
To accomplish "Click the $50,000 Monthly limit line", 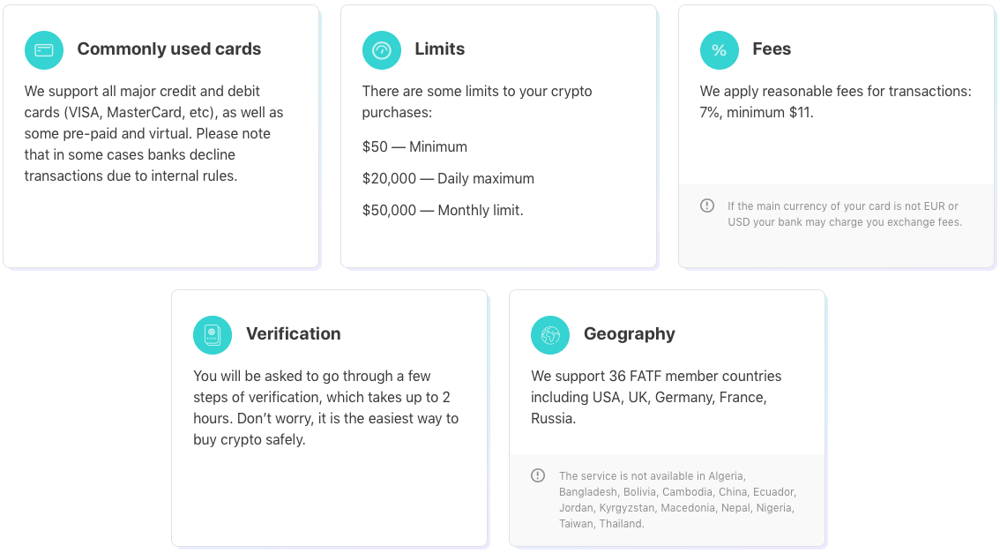I will click(442, 211).
